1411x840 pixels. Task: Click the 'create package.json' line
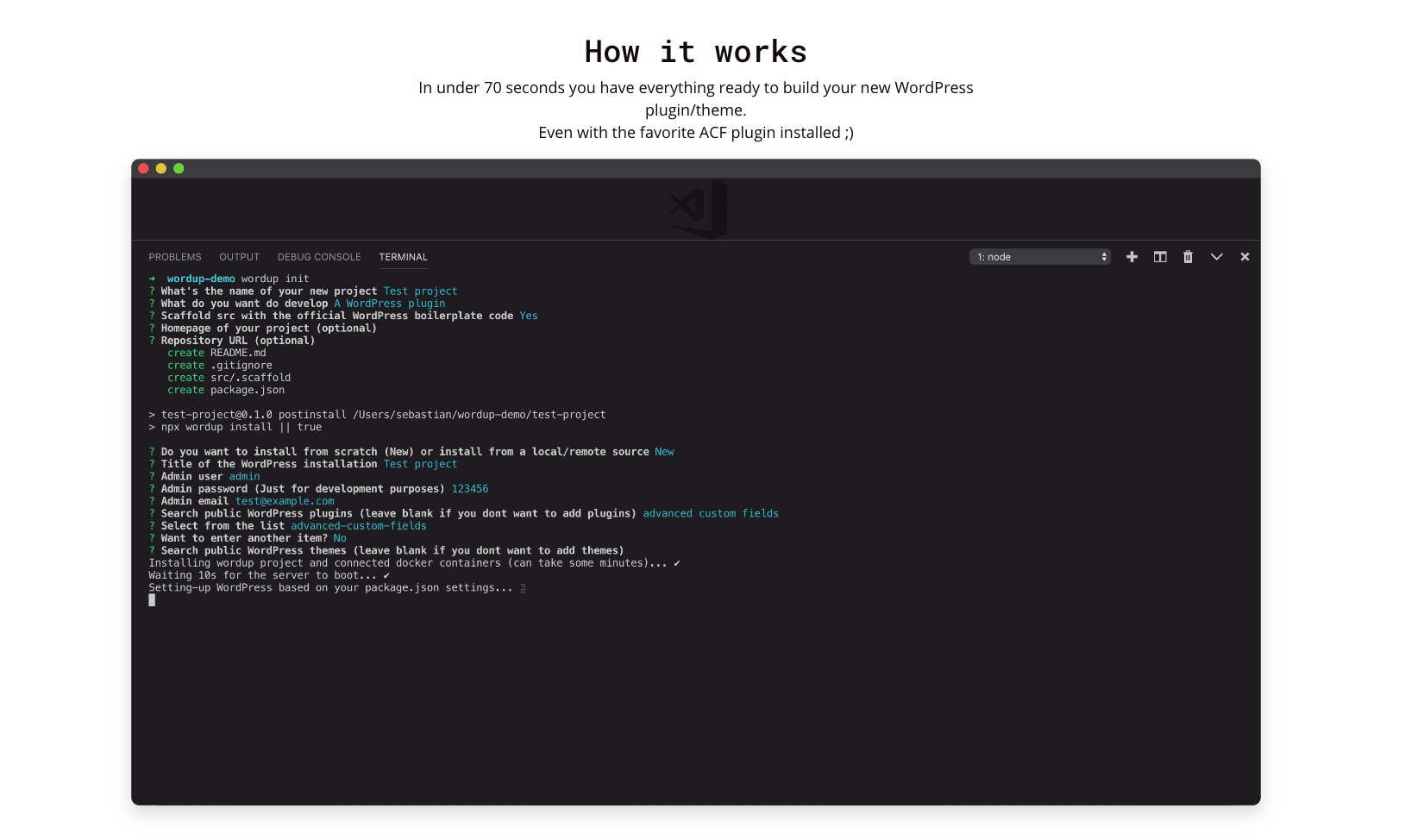pyautogui.click(x=226, y=390)
